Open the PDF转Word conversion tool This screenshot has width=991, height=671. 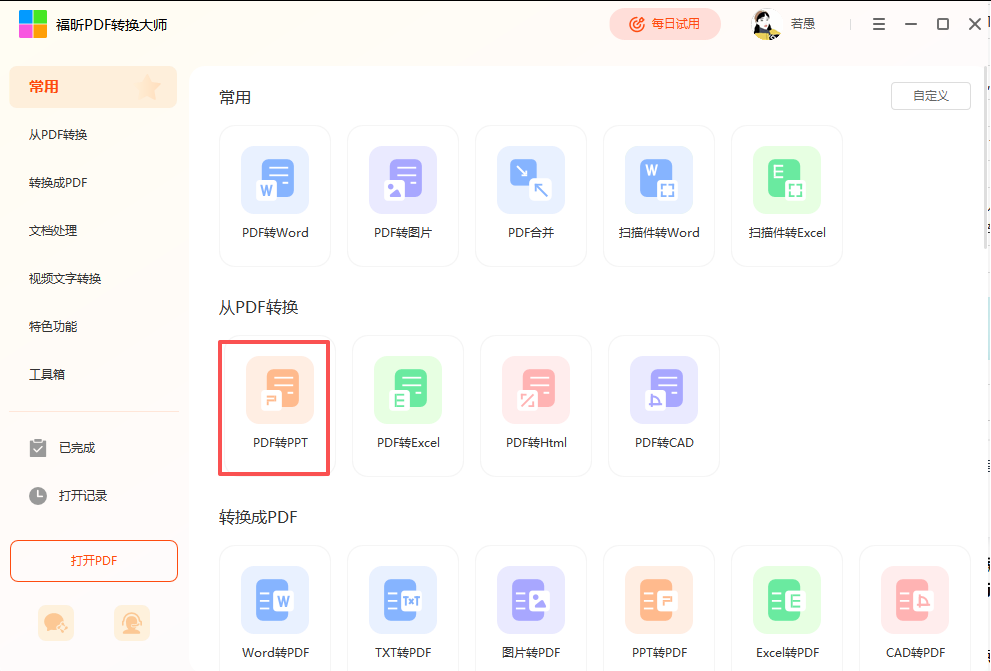pos(275,195)
